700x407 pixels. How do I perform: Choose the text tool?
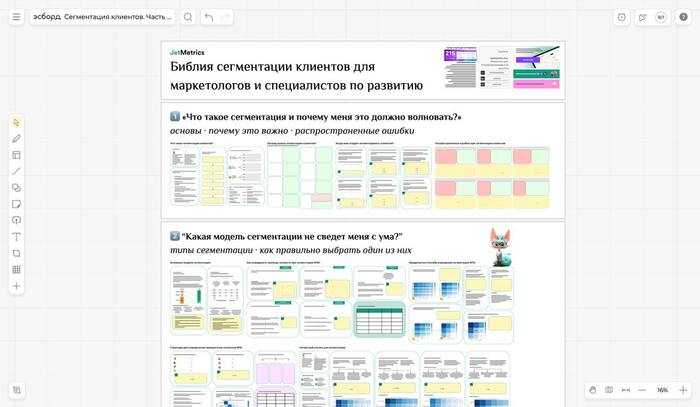click(x=17, y=237)
